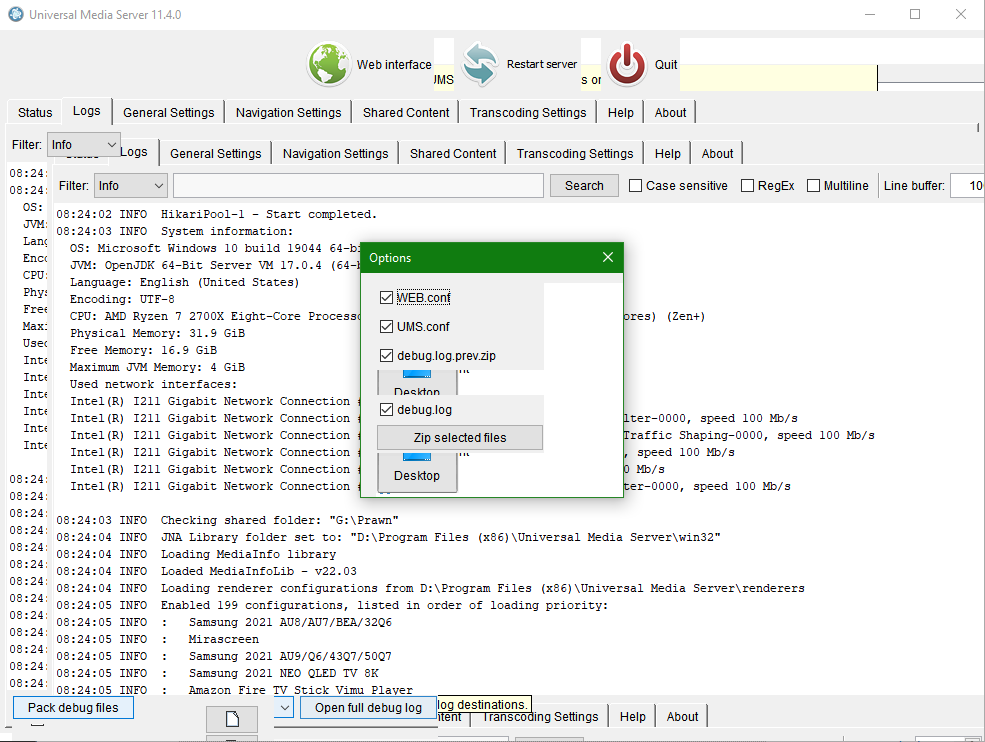
Task: Open the Filter Info dropdown under the Status tab
Action: (84, 145)
